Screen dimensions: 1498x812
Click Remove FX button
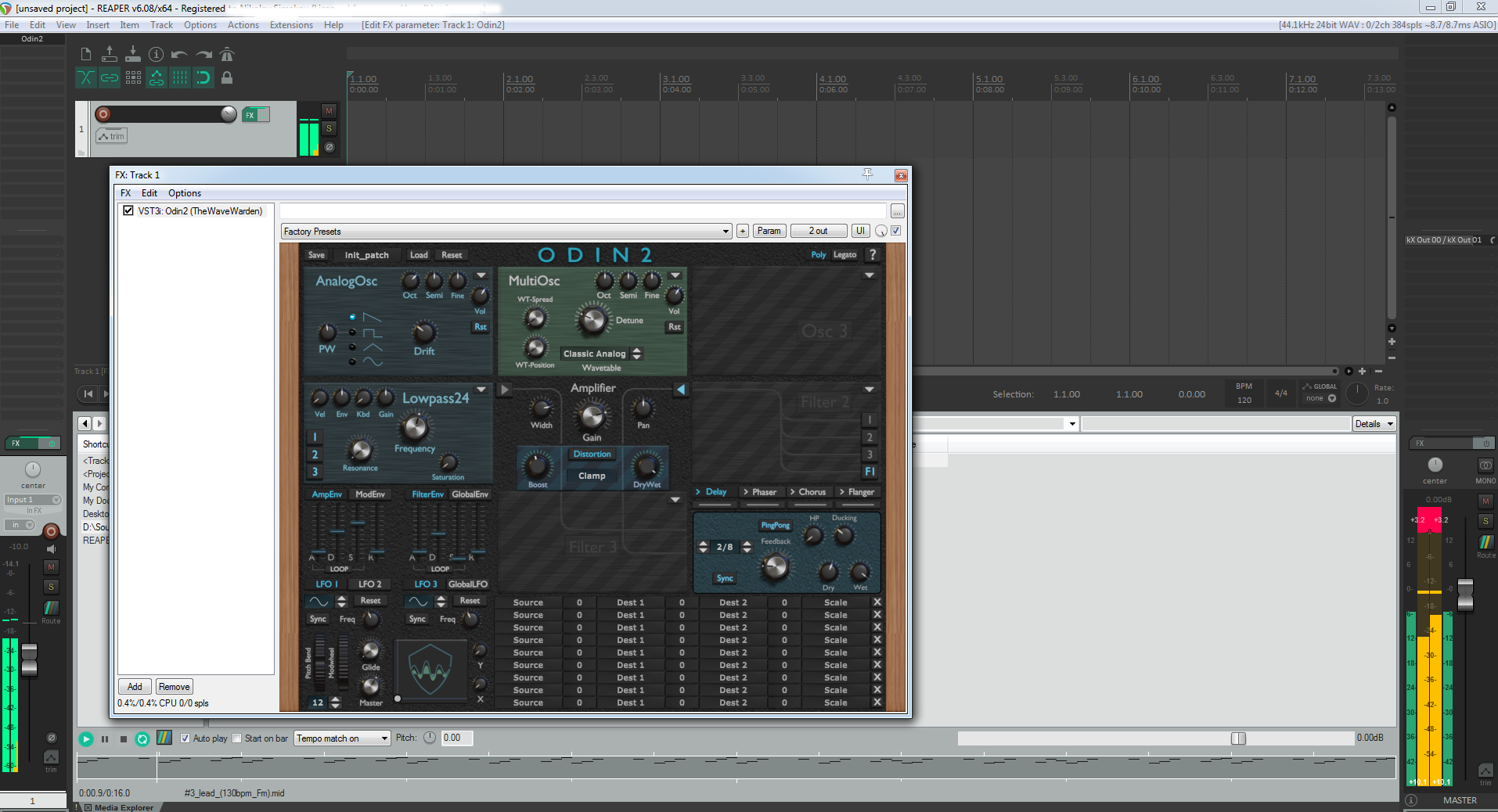[174, 687]
